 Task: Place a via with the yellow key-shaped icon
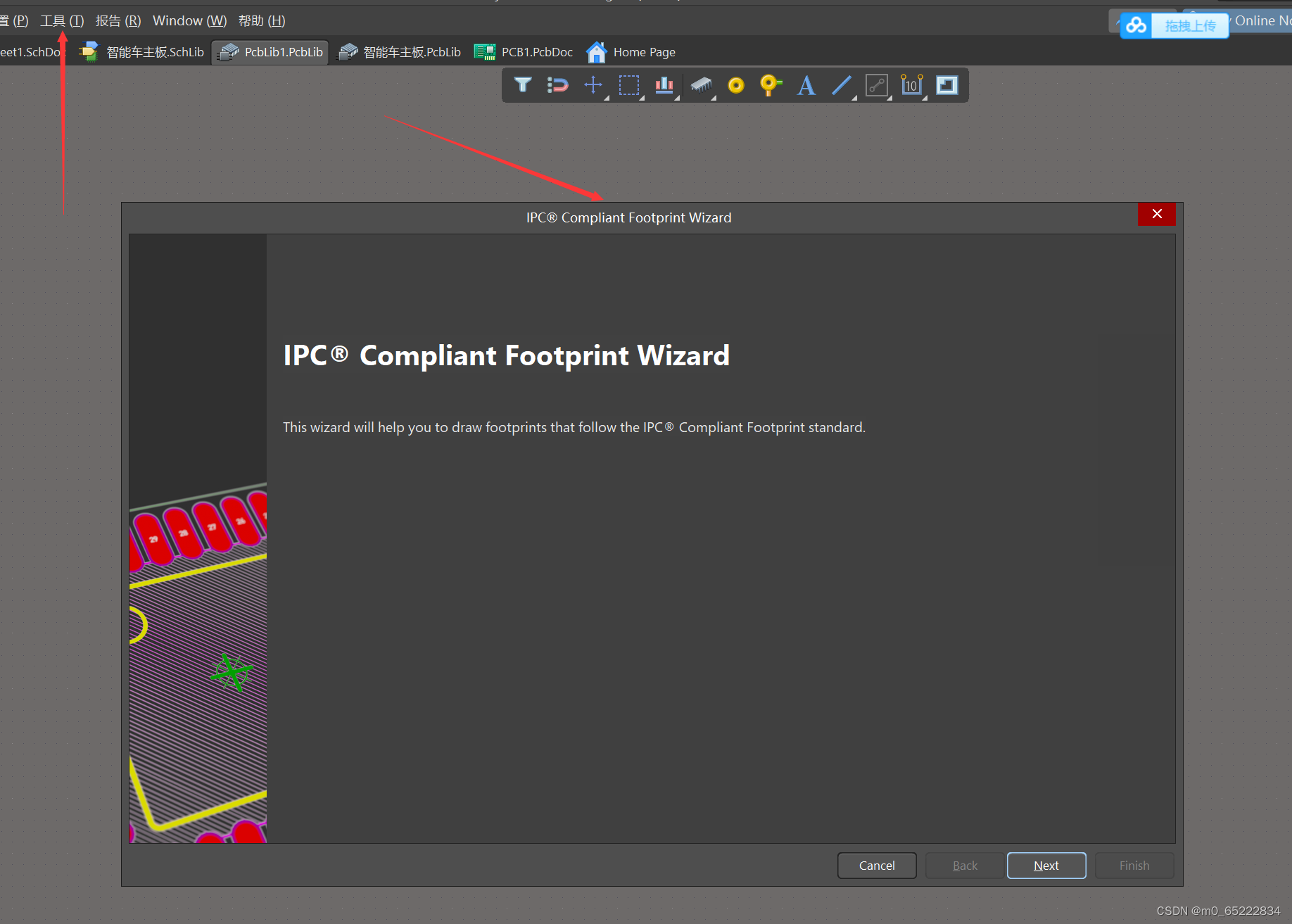click(771, 85)
